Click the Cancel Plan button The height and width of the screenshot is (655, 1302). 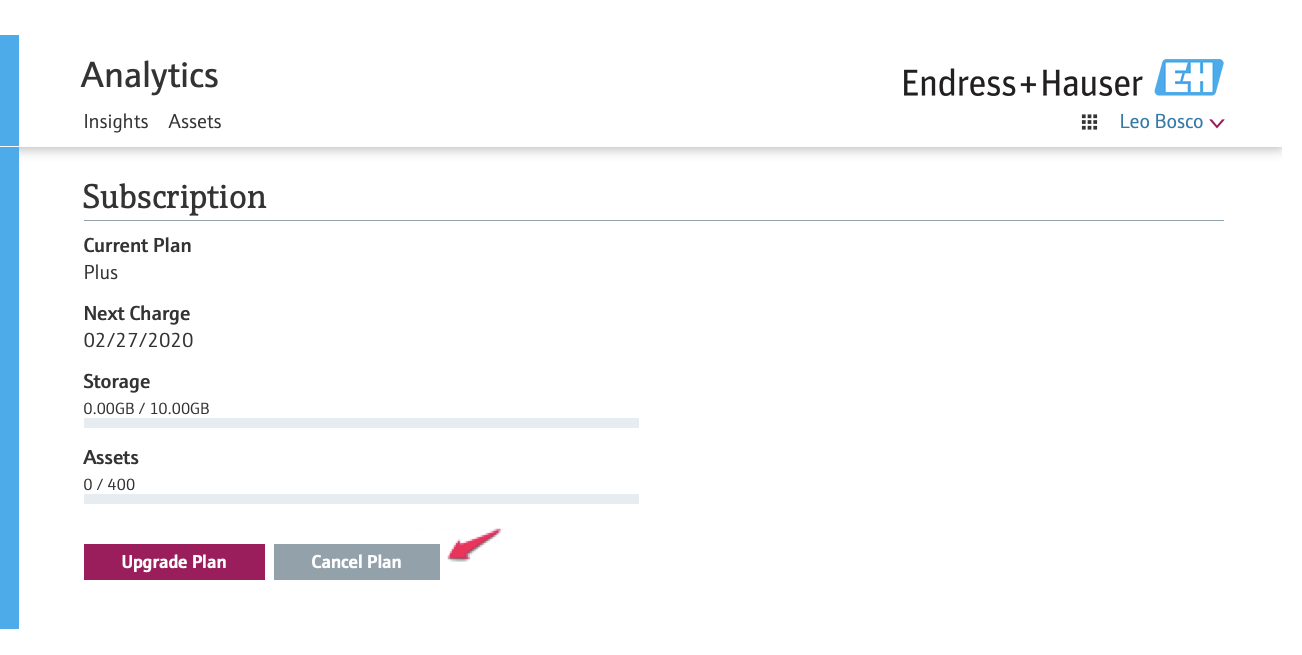(357, 562)
